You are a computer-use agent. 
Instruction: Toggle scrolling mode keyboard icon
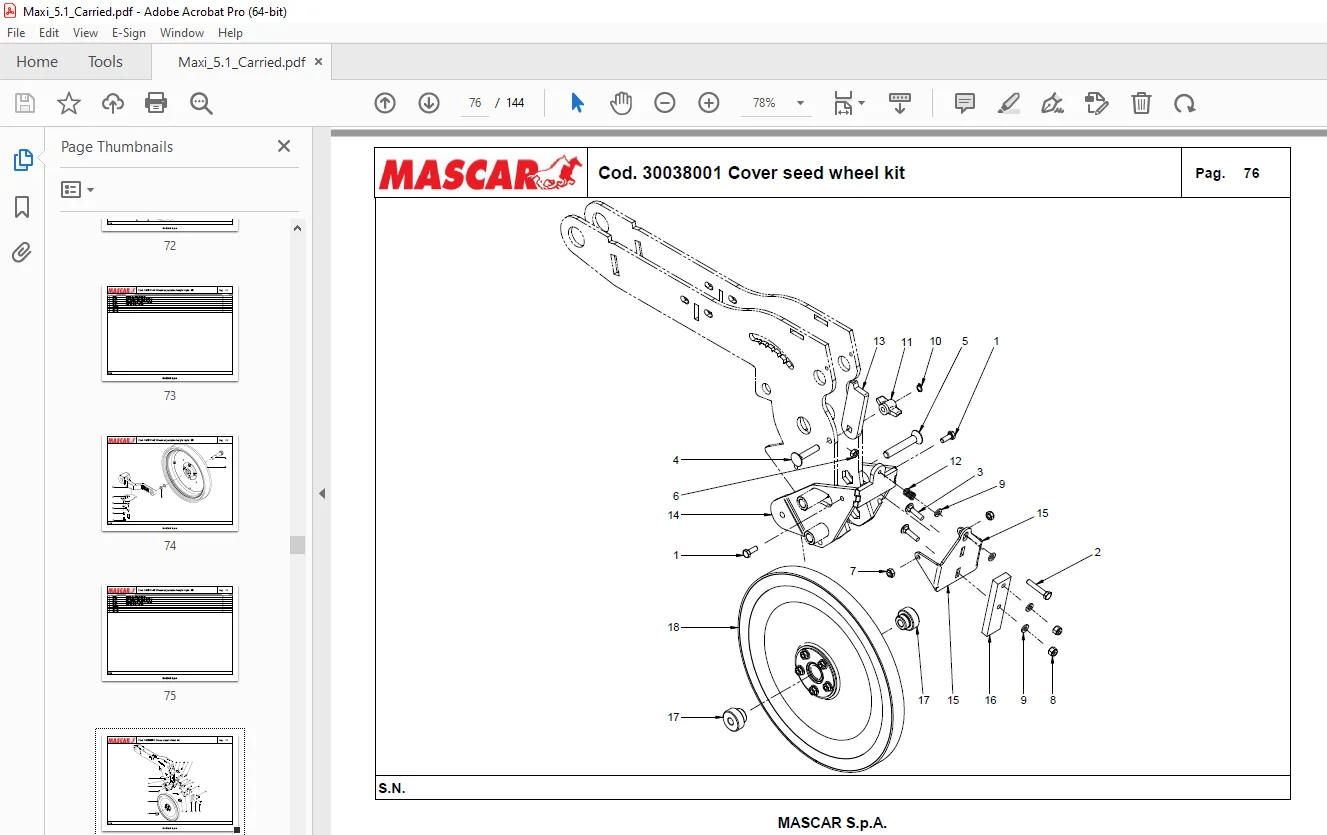point(900,103)
